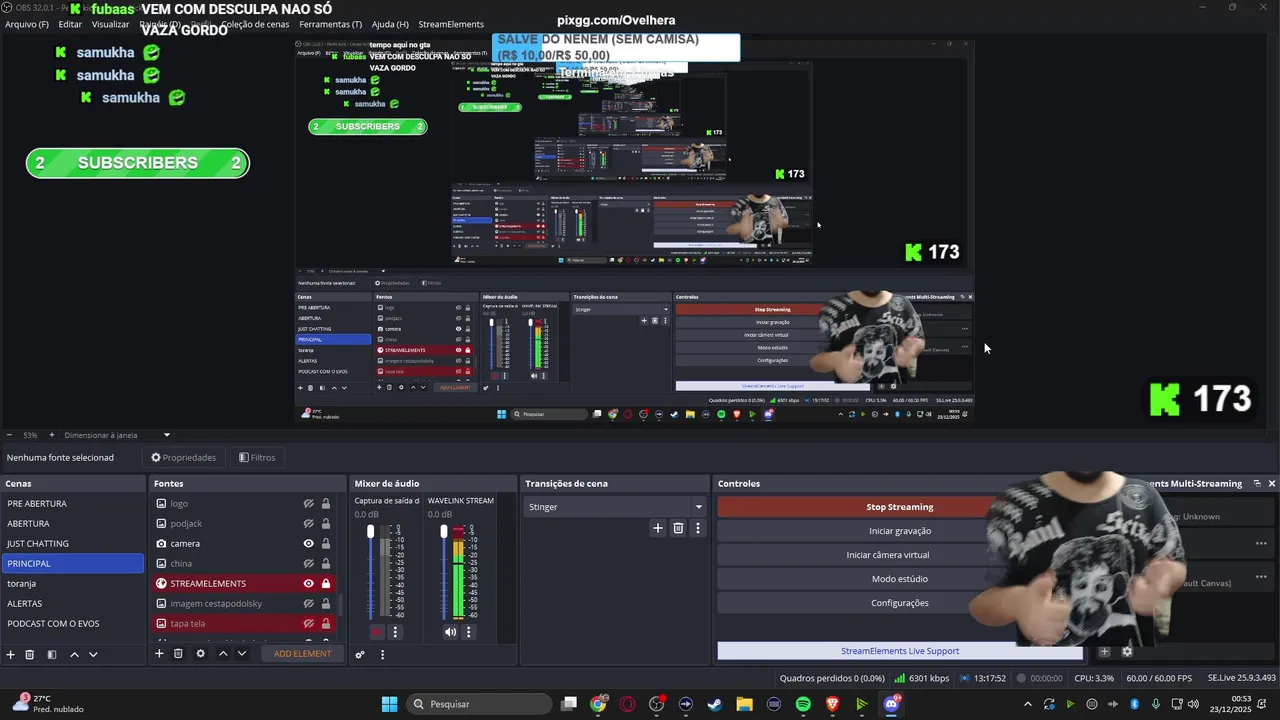Remove the scene transition with the trash icon

(678, 528)
